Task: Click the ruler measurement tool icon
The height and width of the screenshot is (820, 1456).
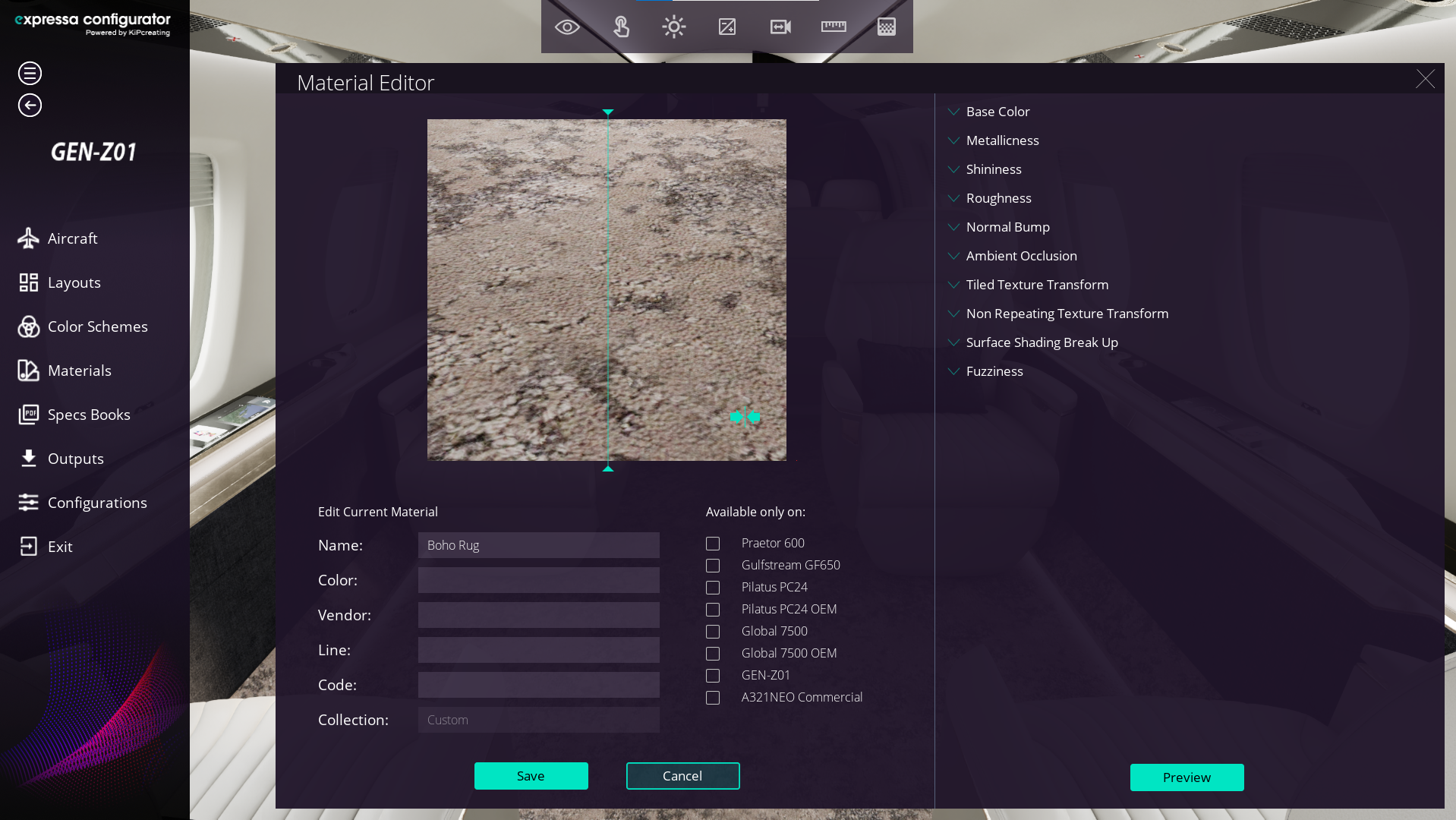Action: click(x=834, y=27)
